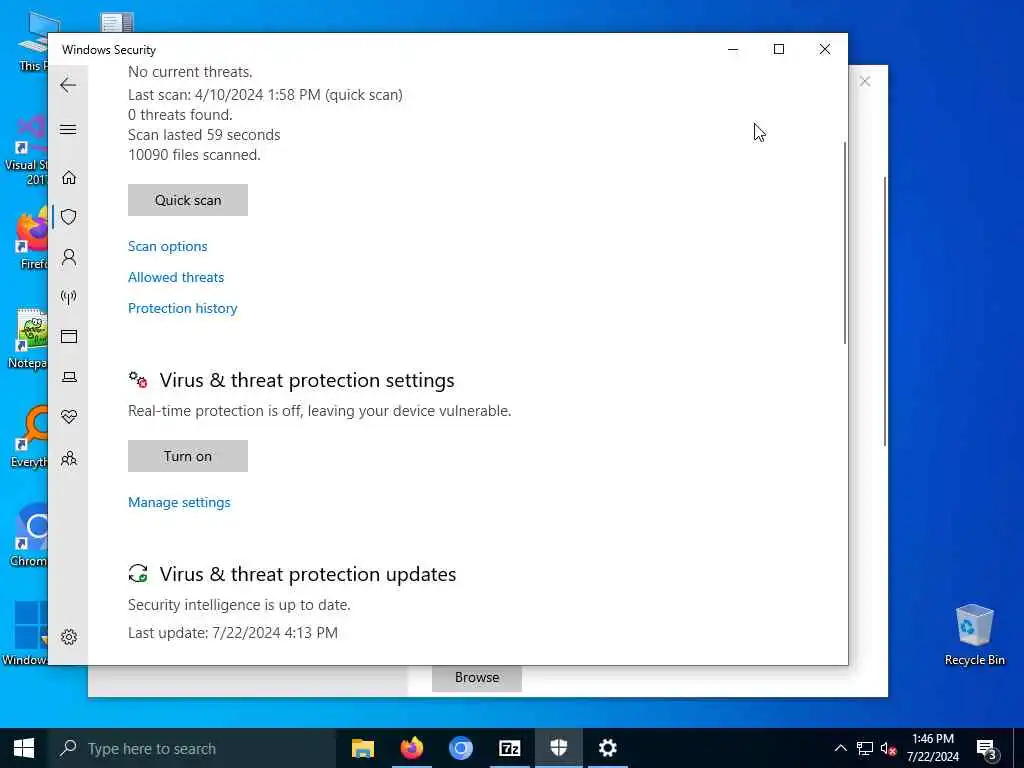Click the taskbar search box
Image resolution: width=1024 pixels, height=768 pixels.
191,748
